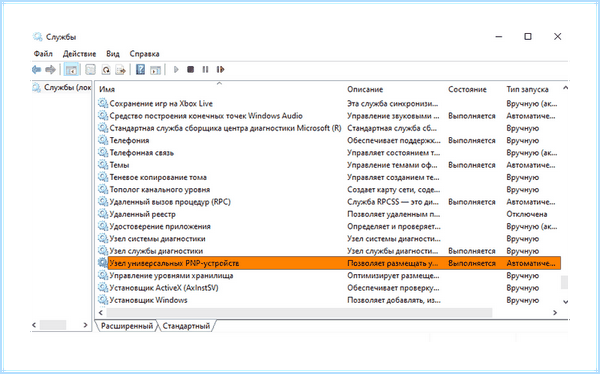Image resolution: width=600 pixels, height=374 pixels.
Task: Select Службы (лок tree node
Action: [62, 88]
